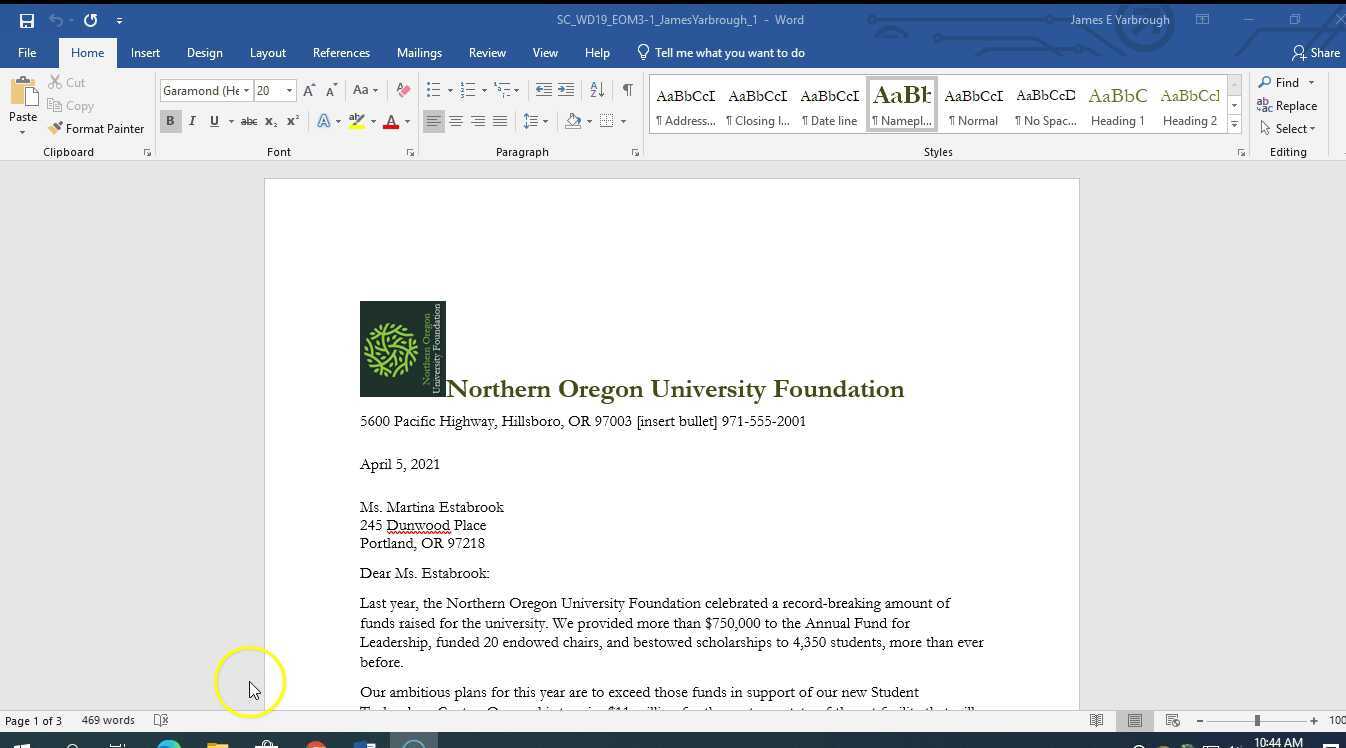Open the font name dropdown

click(246, 91)
